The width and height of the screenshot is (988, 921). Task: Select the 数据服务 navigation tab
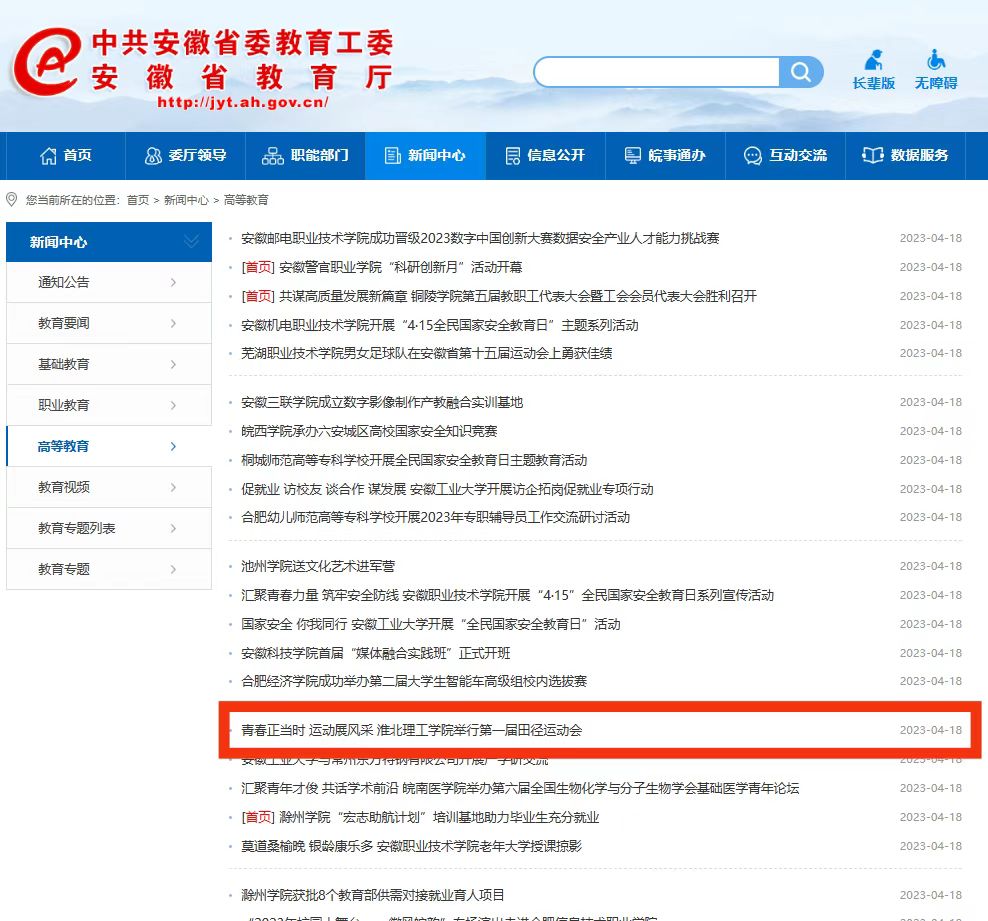[905, 156]
